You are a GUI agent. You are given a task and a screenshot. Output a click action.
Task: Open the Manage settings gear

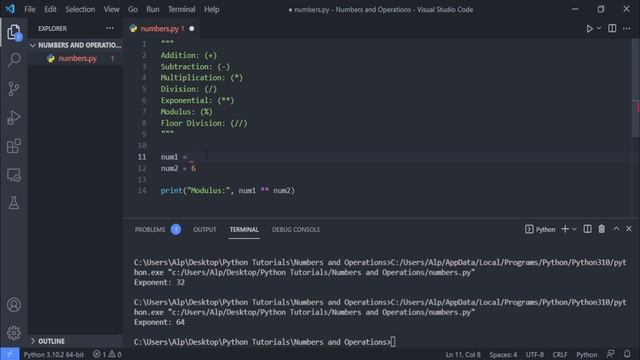coord(14,333)
